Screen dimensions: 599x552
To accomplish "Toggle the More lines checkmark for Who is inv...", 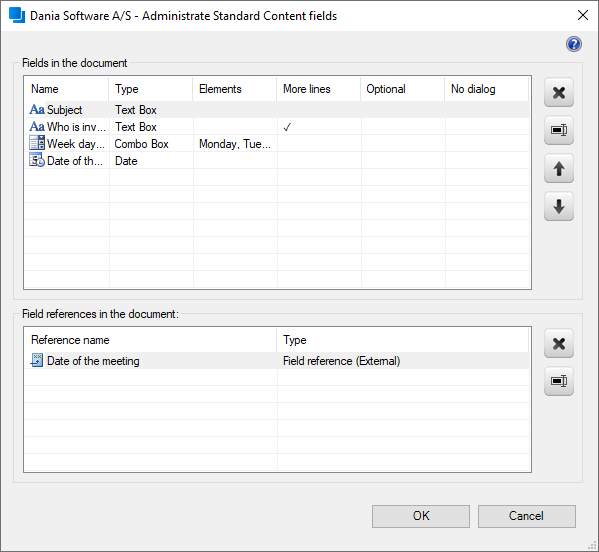I will pyautogui.click(x=287, y=127).
